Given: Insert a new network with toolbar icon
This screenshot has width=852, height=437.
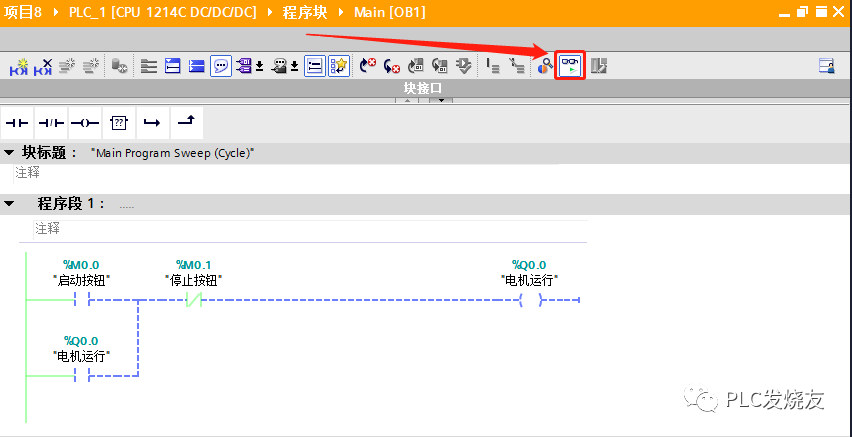Looking at the screenshot, I should [x=18, y=66].
